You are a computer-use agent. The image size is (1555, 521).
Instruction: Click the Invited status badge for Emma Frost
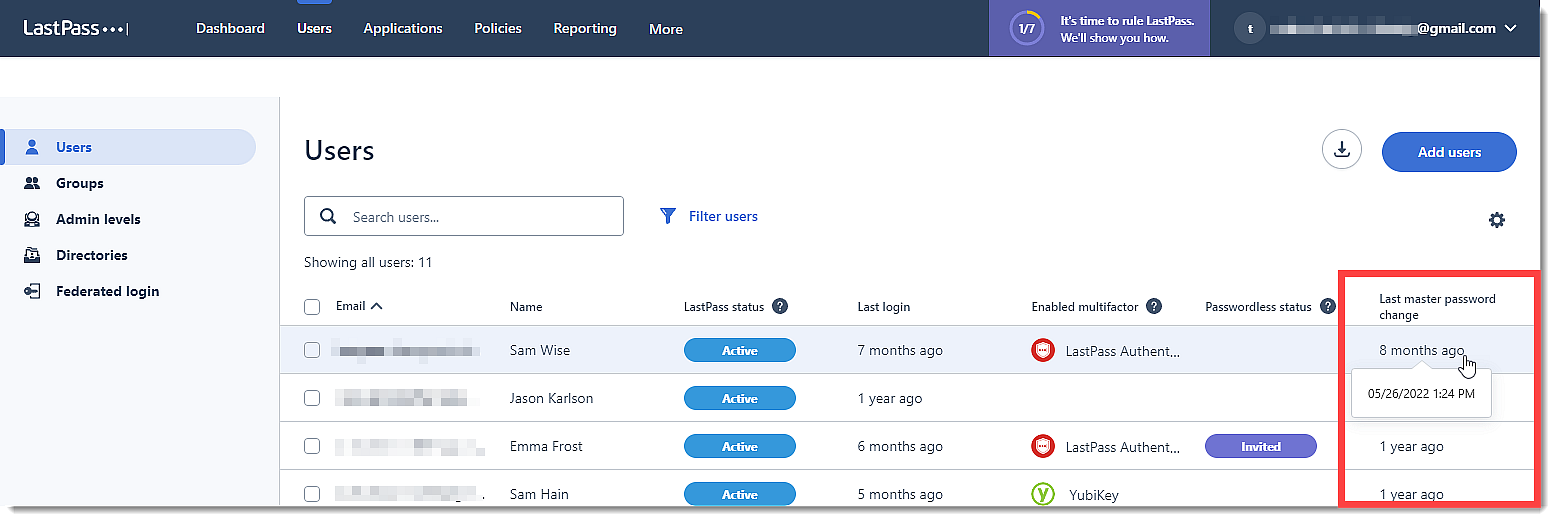tap(1260, 446)
